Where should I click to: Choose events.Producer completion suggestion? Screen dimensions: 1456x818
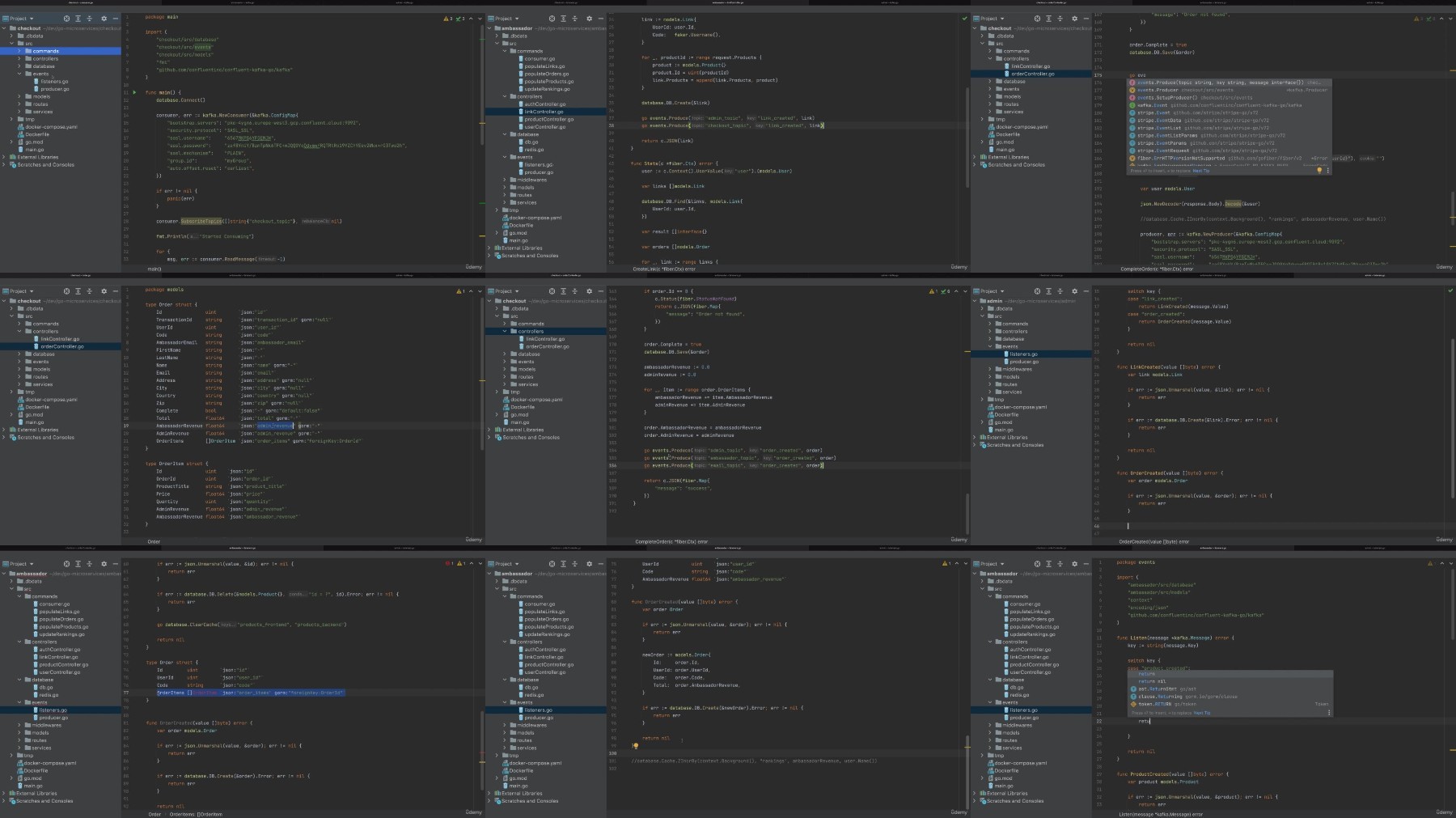point(1229,90)
